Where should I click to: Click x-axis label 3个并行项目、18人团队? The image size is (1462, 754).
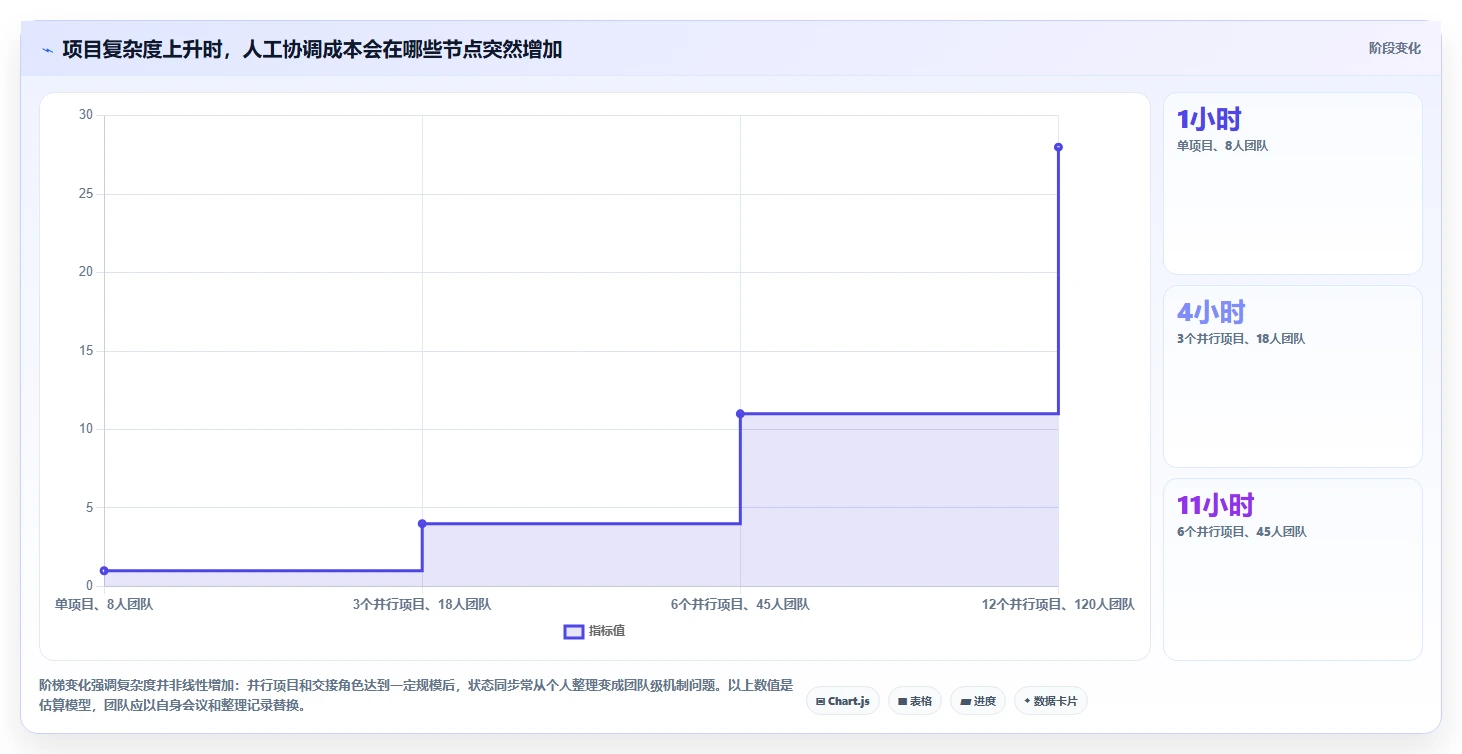pyautogui.click(x=422, y=604)
